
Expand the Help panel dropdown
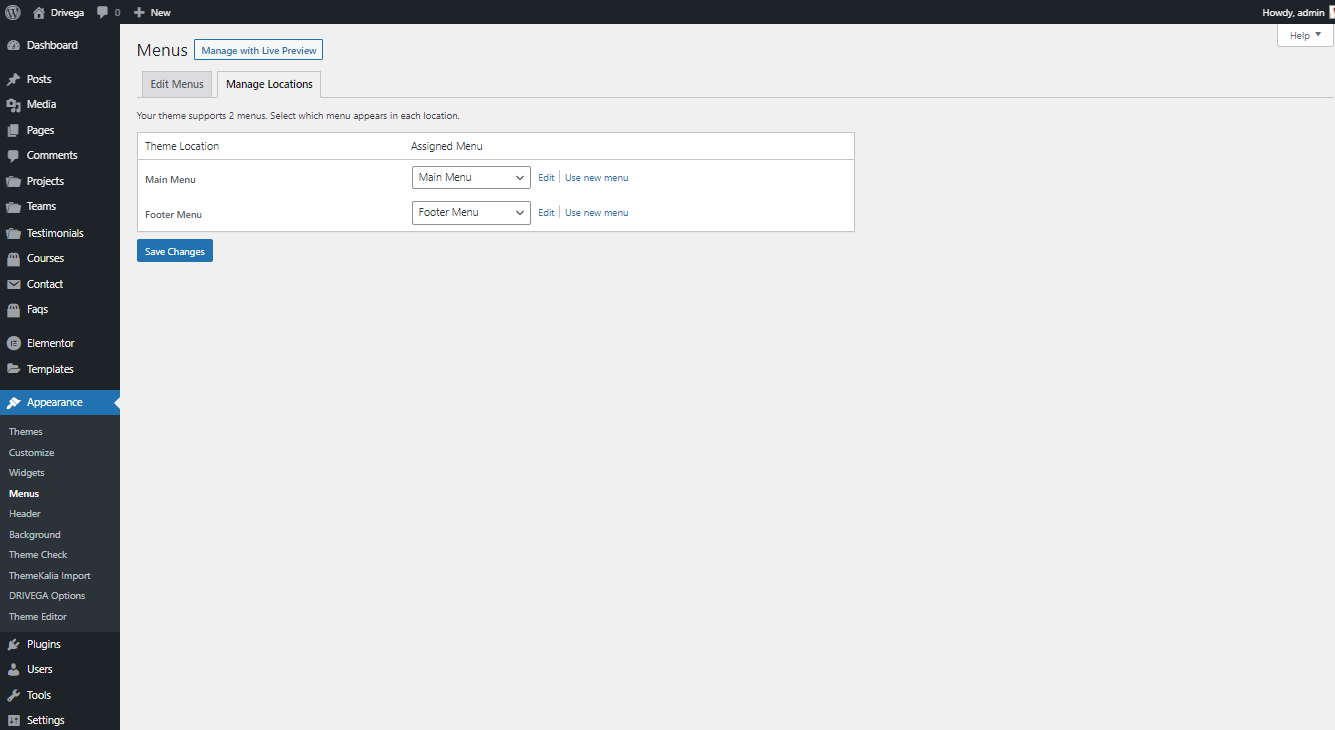[x=1305, y=35]
